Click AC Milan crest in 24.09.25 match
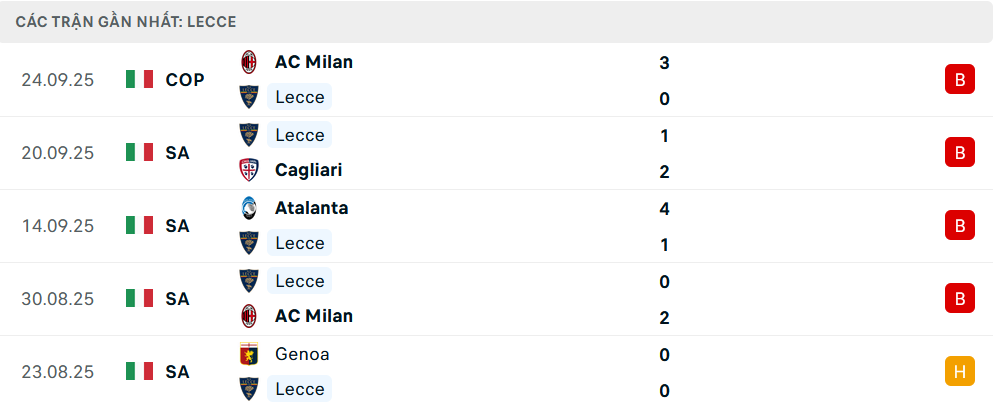 (x=249, y=62)
